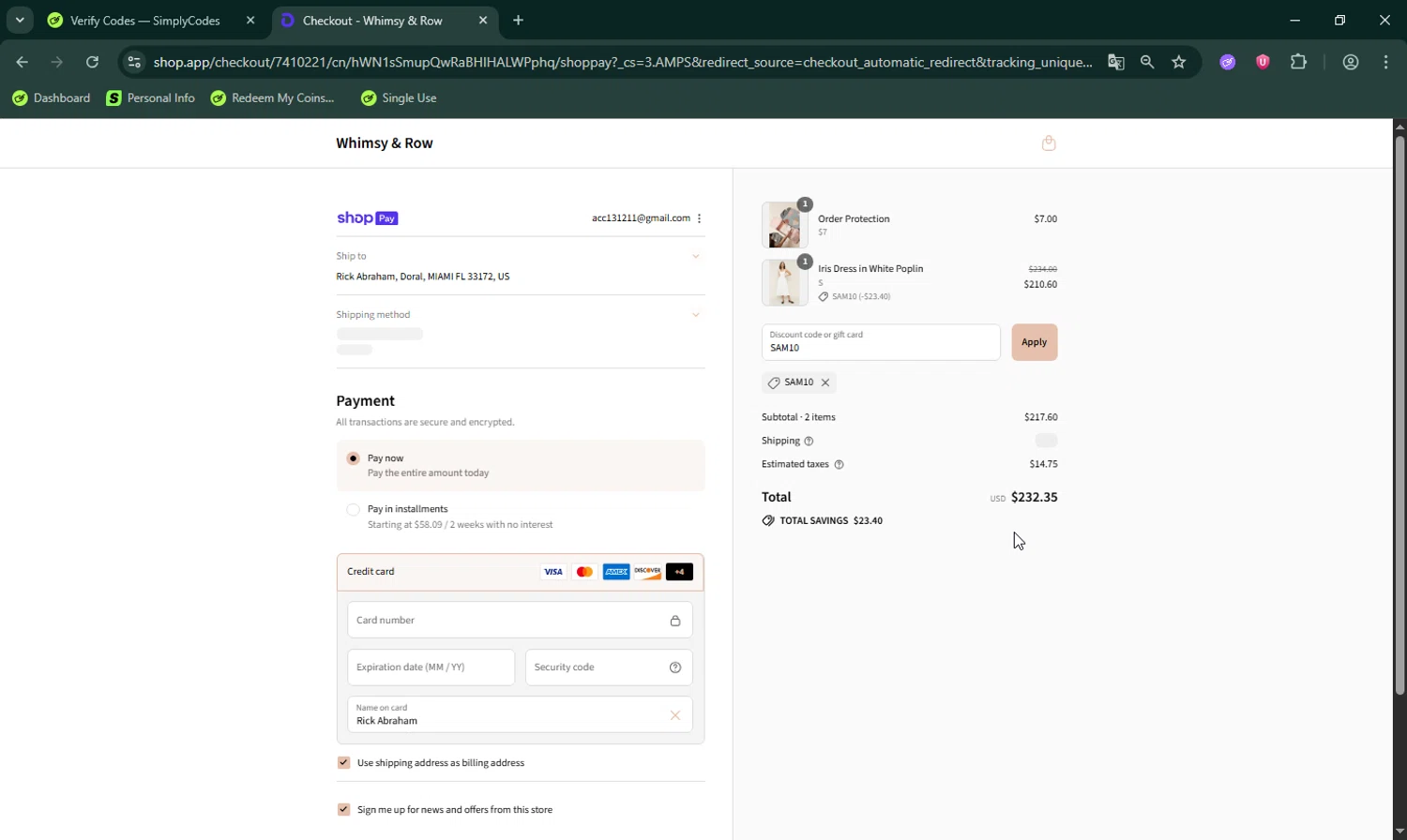
Task: Click the discount code input field
Action: (881, 342)
